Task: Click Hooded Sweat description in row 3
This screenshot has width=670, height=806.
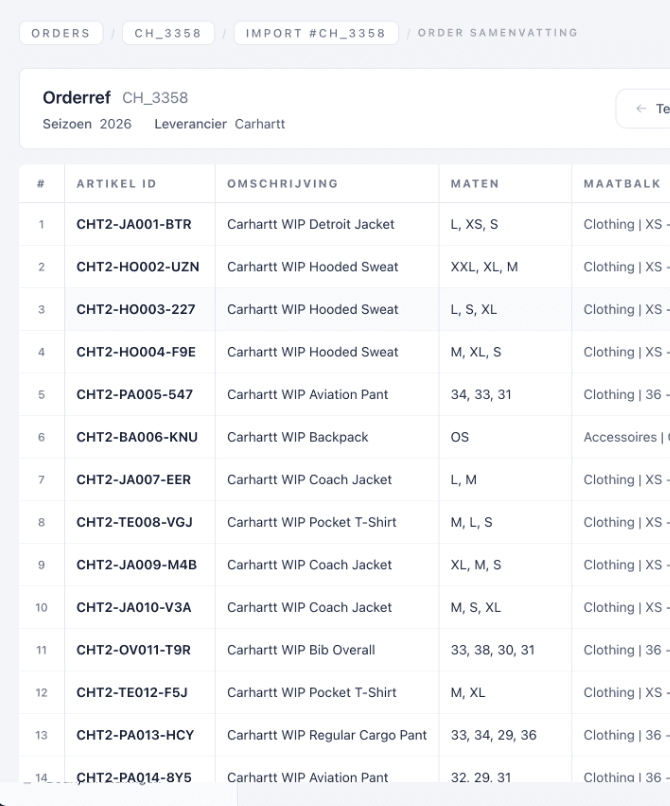Action: pyautogui.click(x=313, y=309)
